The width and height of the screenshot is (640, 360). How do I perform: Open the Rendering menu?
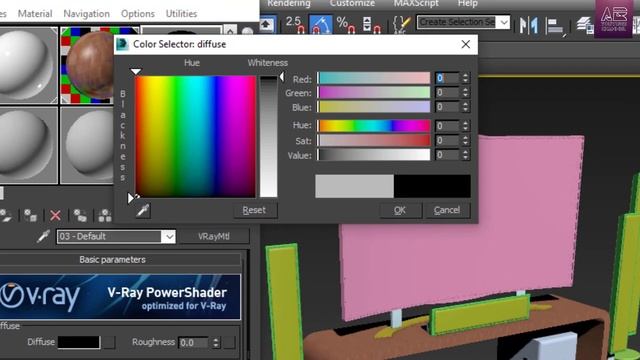click(x=289, y=4)
